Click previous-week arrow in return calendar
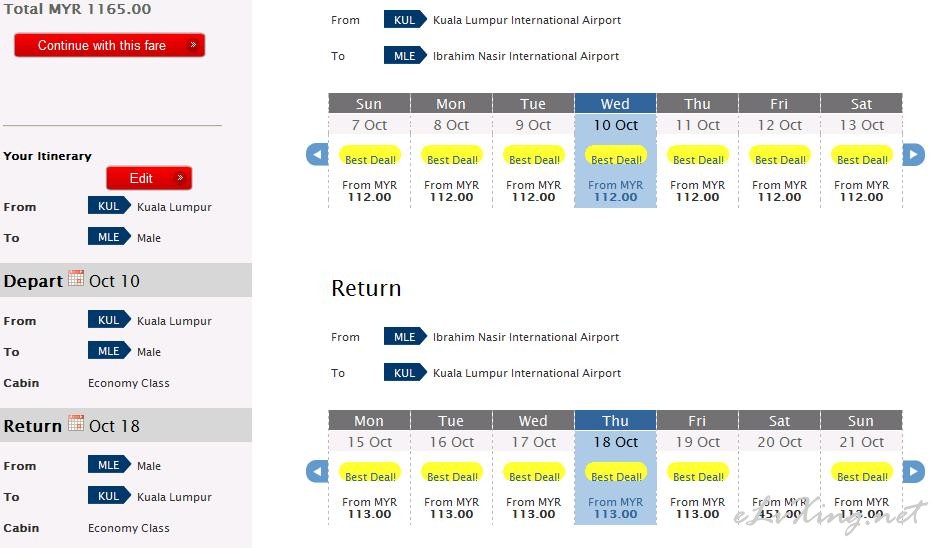Screen dimensions: 938x548 coord(317,471)
